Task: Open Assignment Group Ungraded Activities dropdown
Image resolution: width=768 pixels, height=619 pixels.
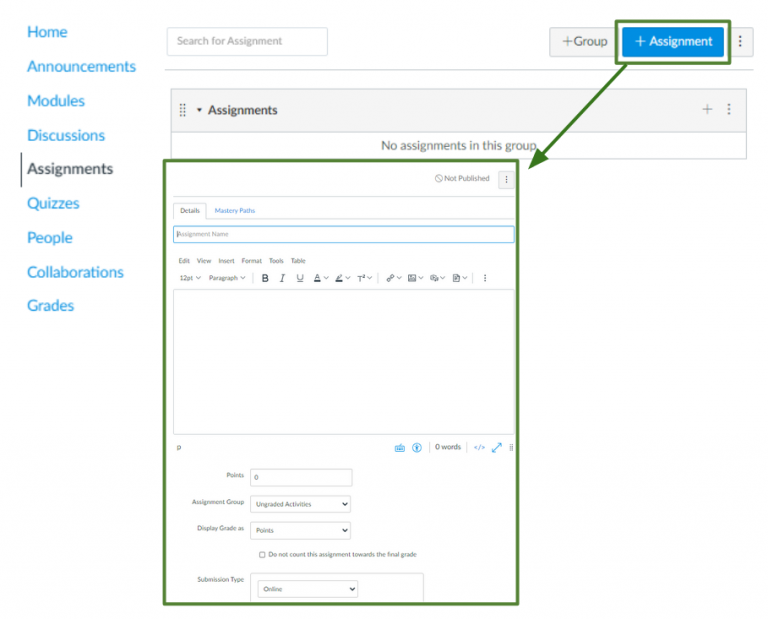Action: (300, 504)
